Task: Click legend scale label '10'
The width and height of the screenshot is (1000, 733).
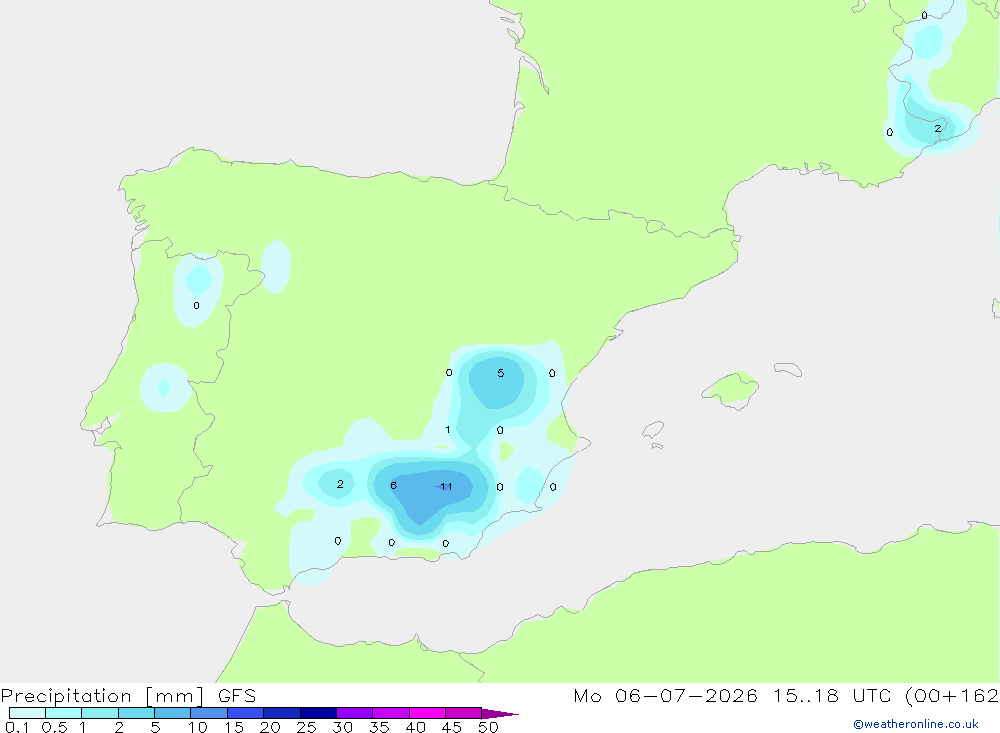Action: tap(198, 727)
